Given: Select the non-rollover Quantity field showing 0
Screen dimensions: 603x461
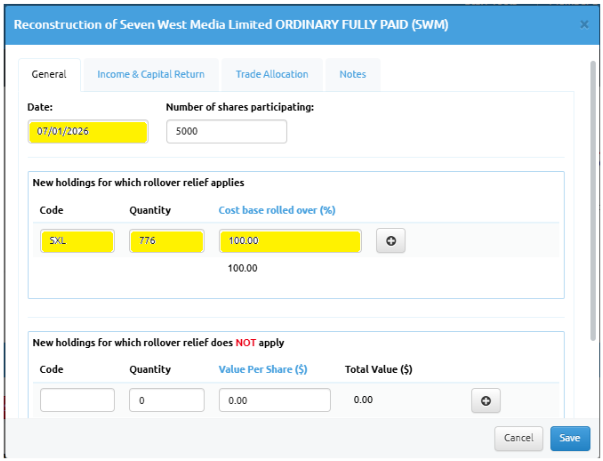Looking at the screenshot, I should (x=166, y=400).
